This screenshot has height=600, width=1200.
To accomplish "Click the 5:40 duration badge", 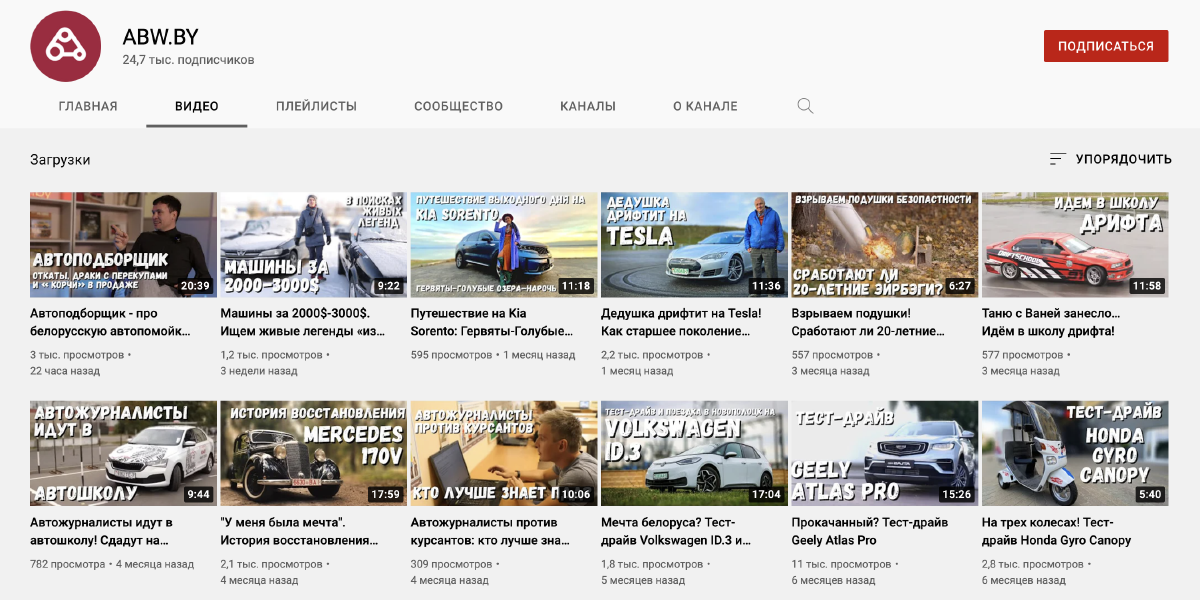I will pos(1150,495).
